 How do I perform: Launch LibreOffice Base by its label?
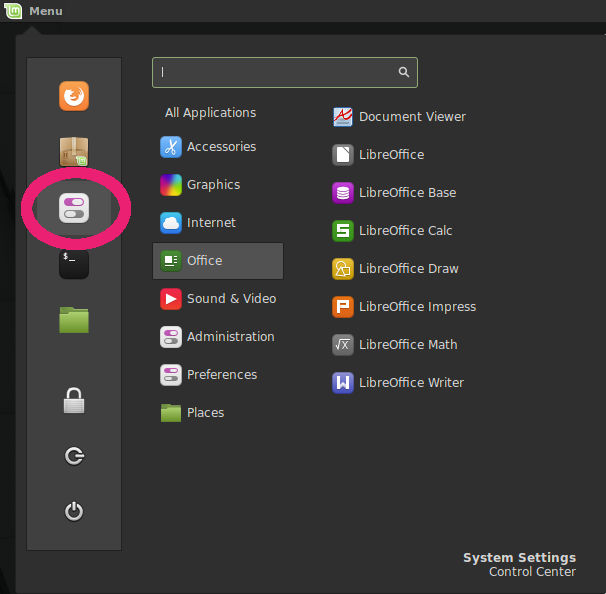(407, 192)
